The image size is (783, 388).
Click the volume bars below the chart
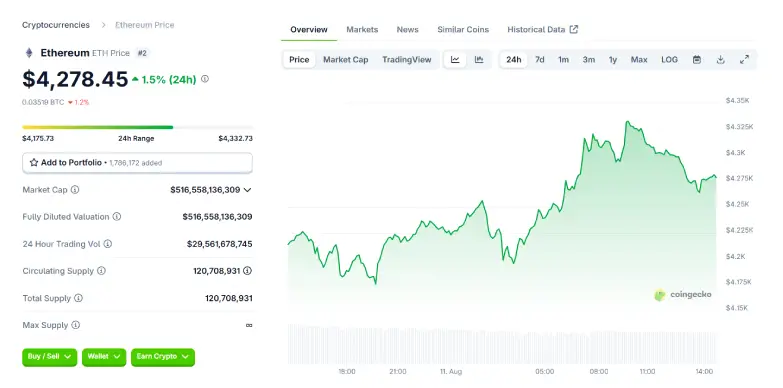click(x=502, y=344)
